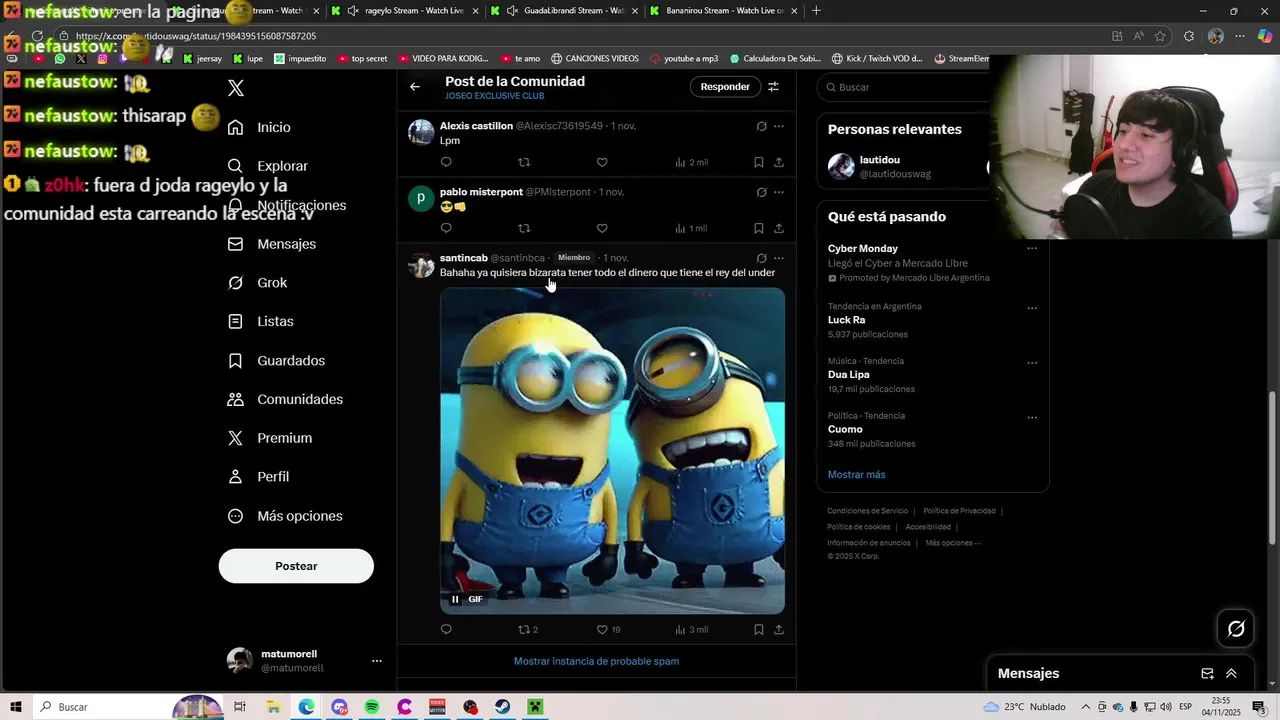Switch to Bananirou Stream browser tab
1280x720 pixels.
click(724, 11)
